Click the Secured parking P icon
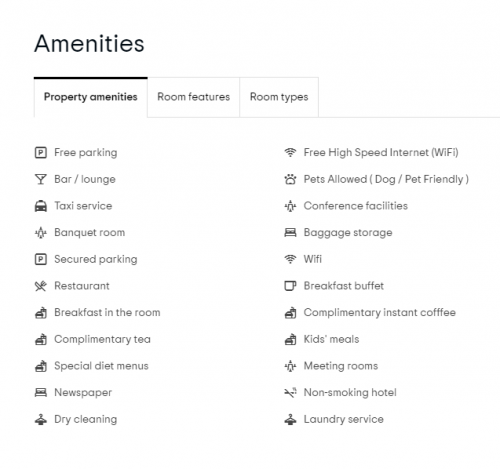This screenshot has width=500, height=469. click(x=41, y=259)
